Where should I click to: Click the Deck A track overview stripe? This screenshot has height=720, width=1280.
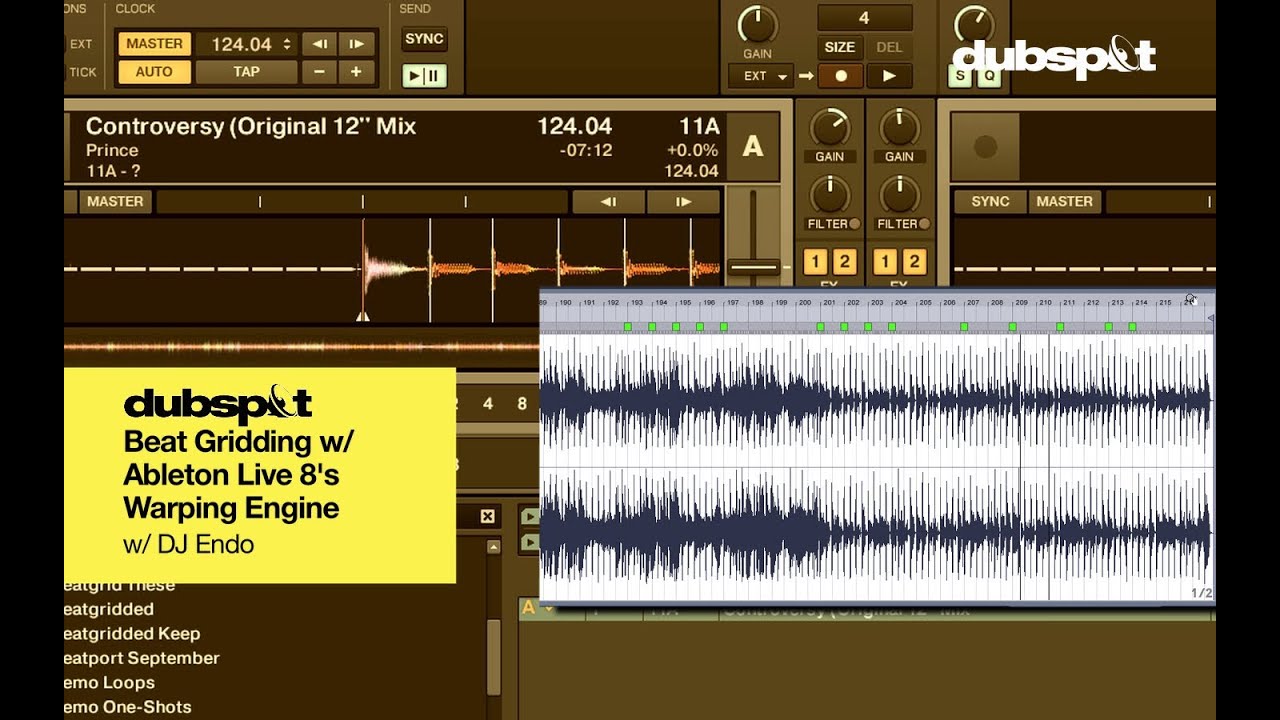302,347
